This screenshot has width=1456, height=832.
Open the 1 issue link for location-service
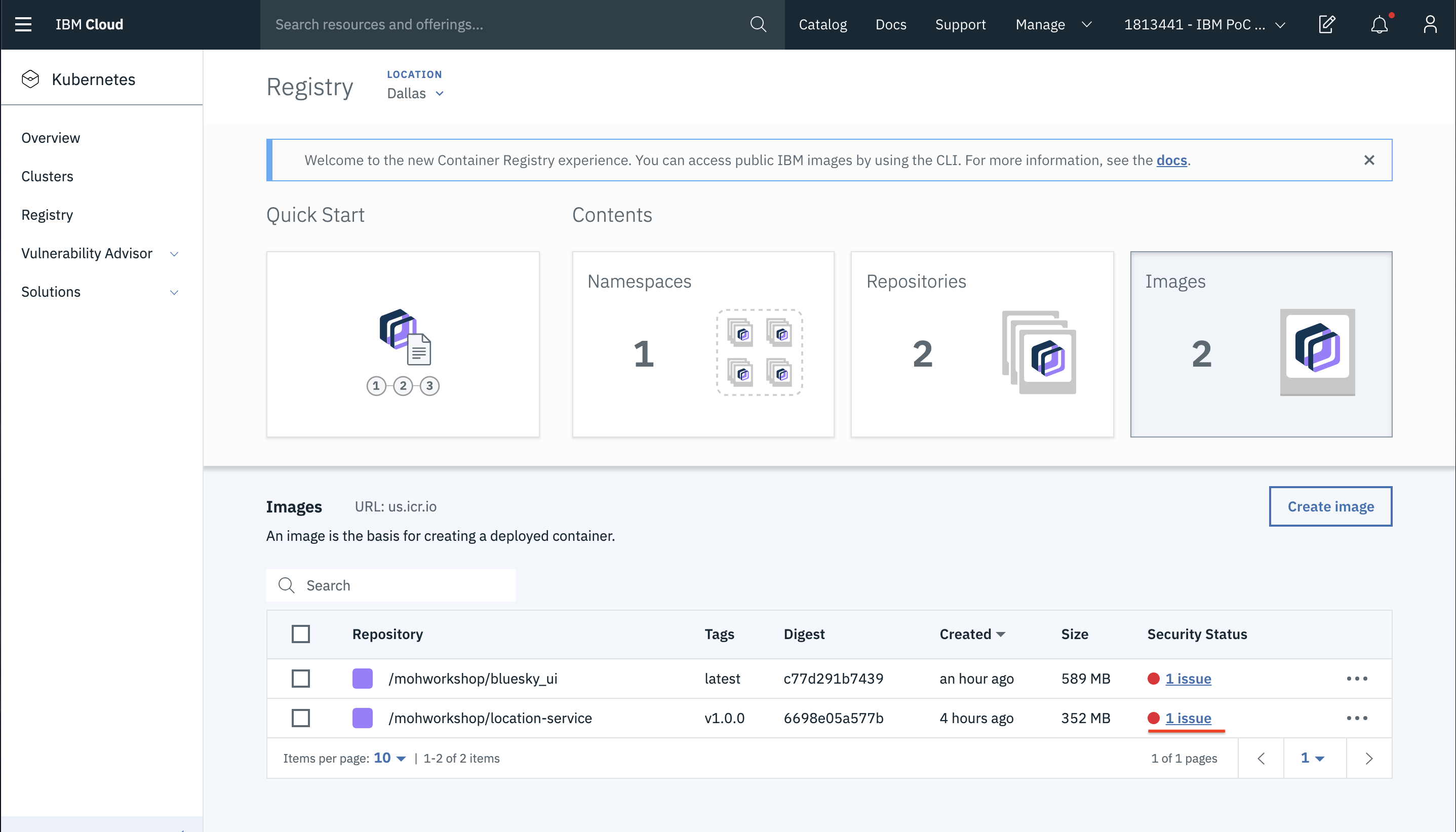click(1188, 718)
